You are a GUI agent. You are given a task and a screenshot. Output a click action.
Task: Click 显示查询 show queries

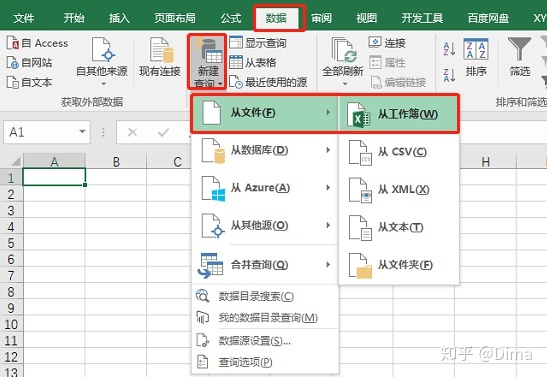[258, 43]
